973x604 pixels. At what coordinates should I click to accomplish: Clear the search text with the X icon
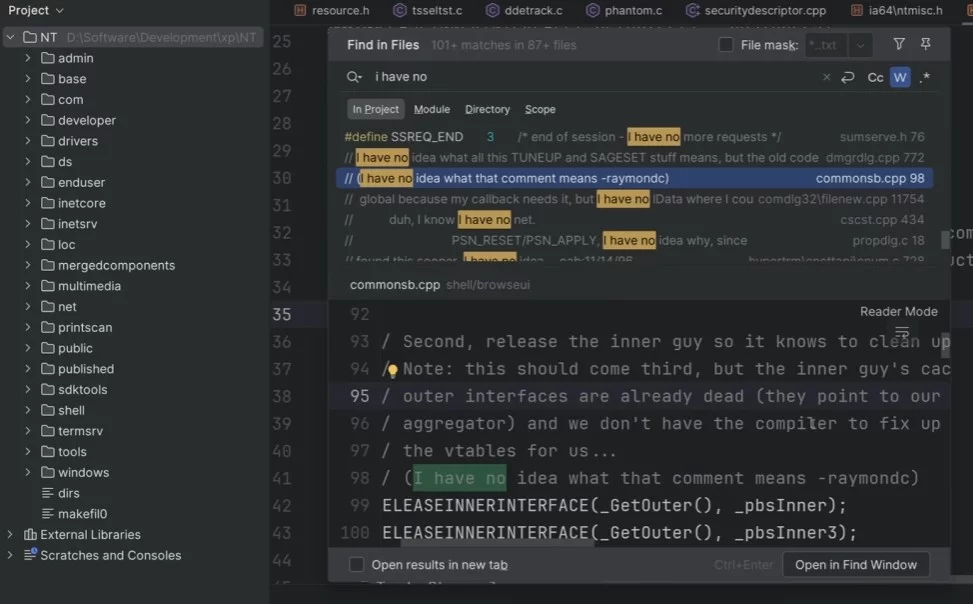pyautogui.click(x=826, y=77)
